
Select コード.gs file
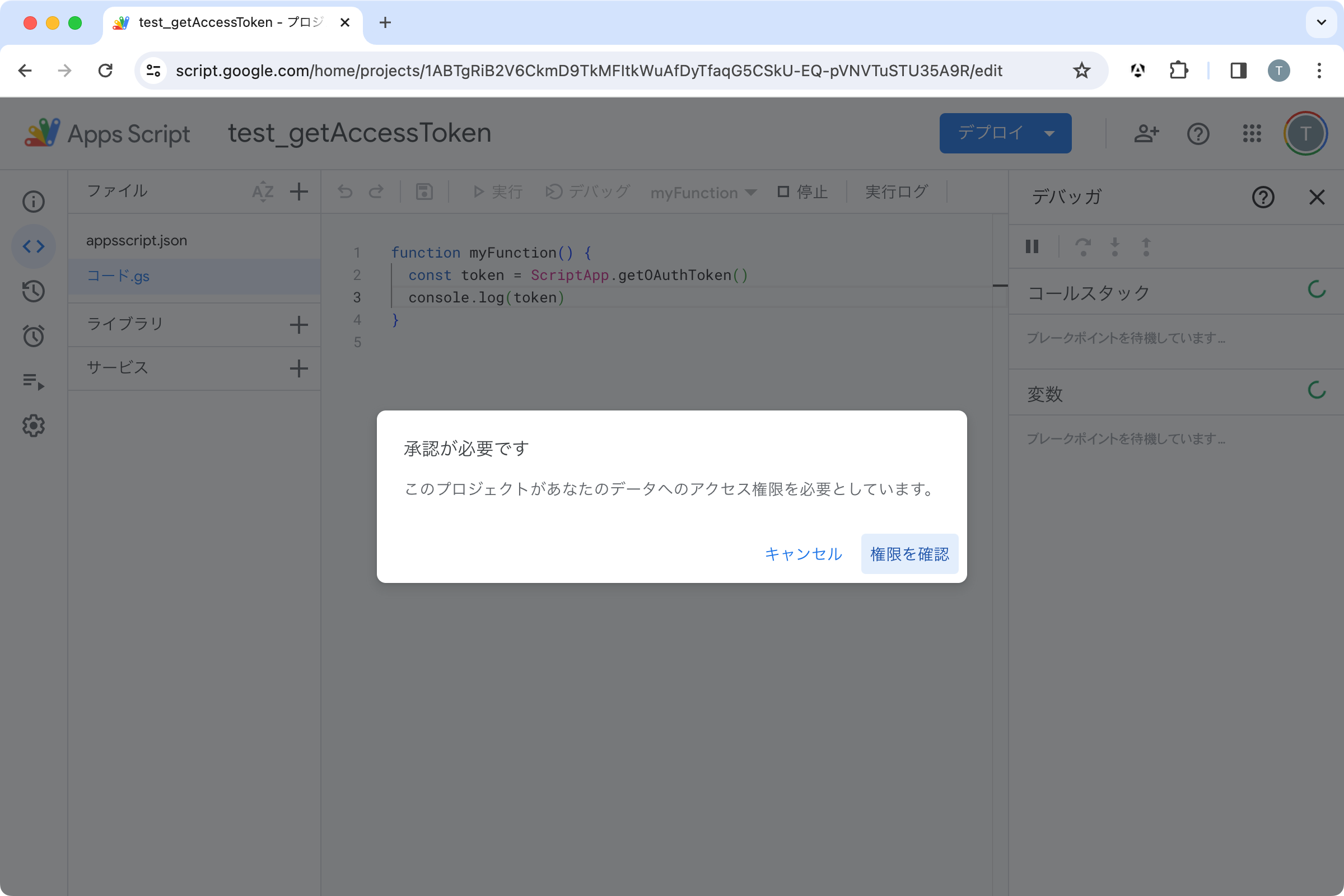[194, 276]
